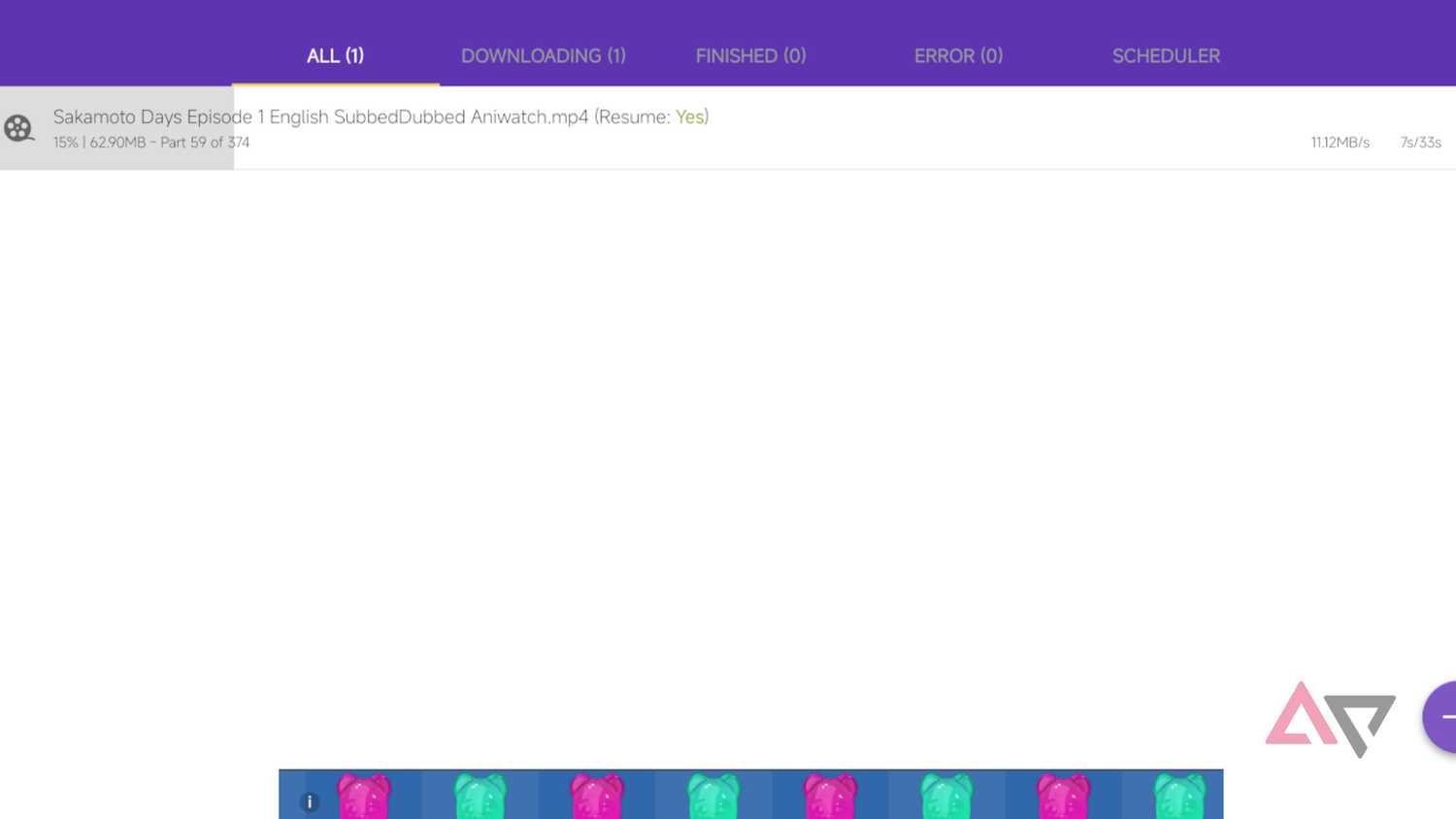This screenshot has width=1456, height=819.
Task: Switch to the ALL (1) tab
Action: (335, 56)
